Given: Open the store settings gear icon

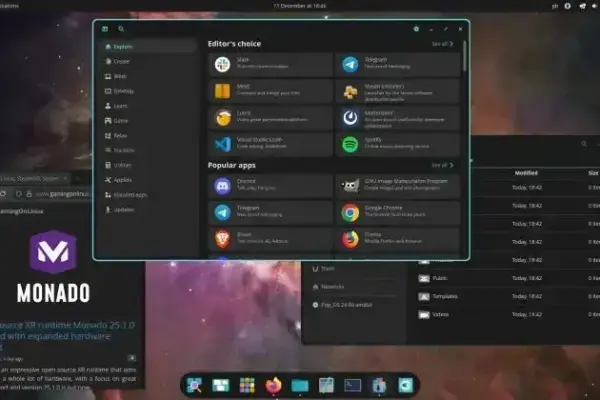Looking at the screenshot, I should coord(416,29).
